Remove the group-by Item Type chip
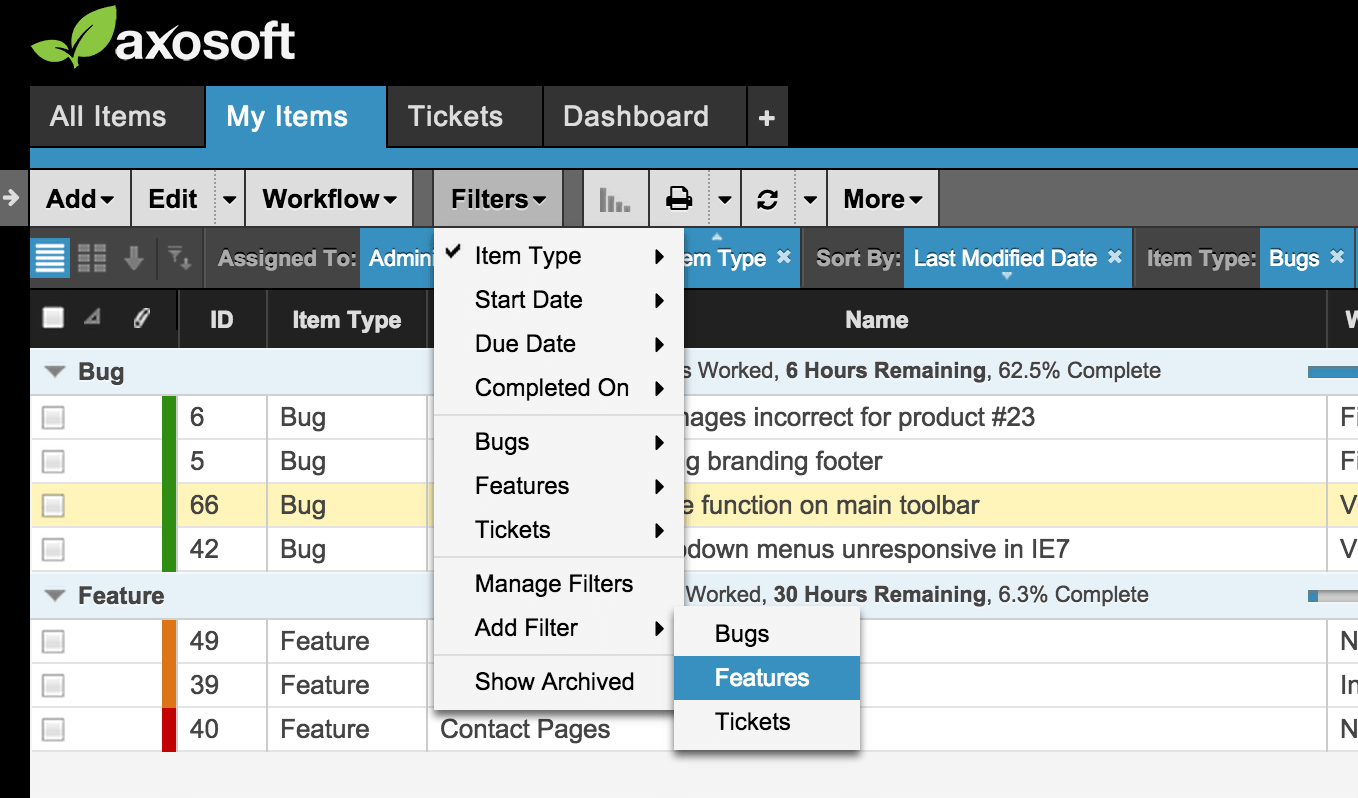Viewport: 1358px width, 798px height. pos(783,257)
